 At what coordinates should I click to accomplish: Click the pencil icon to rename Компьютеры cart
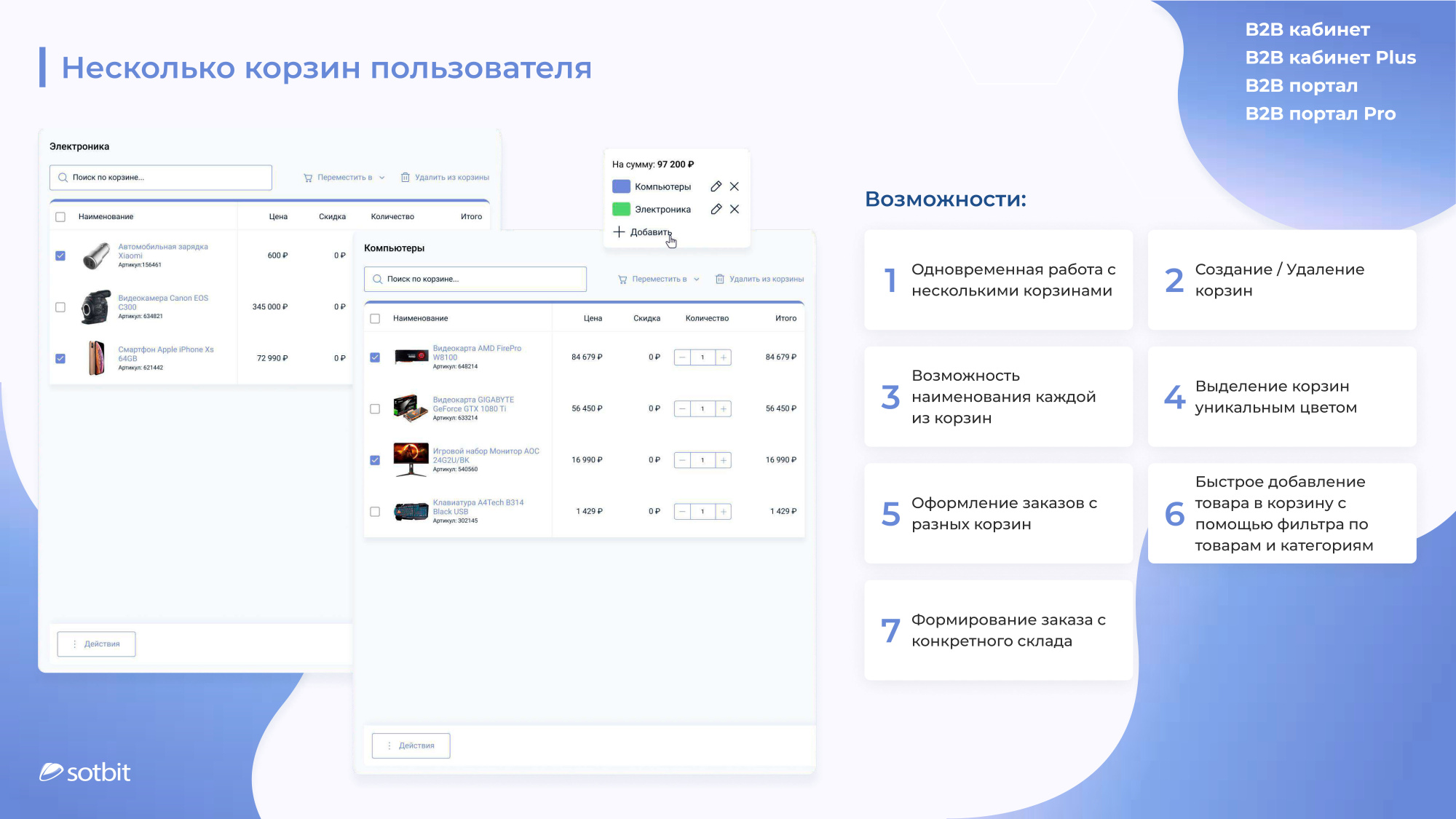(716, 186)
